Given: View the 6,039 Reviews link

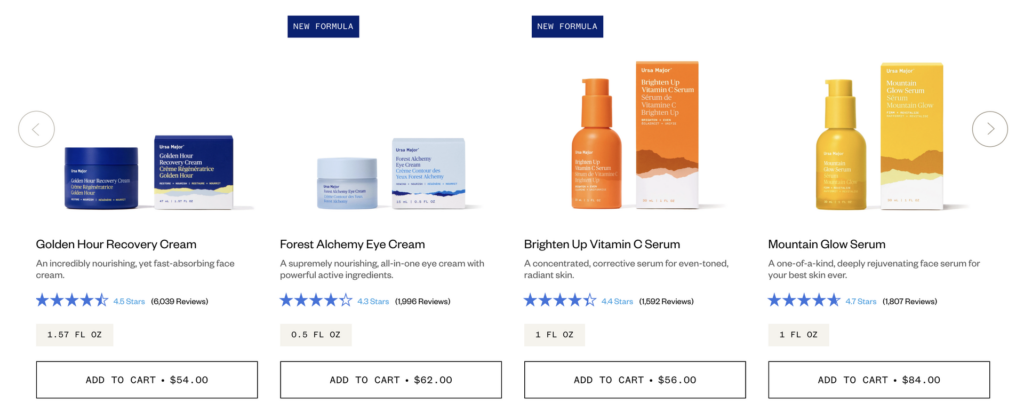Looking at the screenshot, I should pyautogui.click(x=180, y=302).
